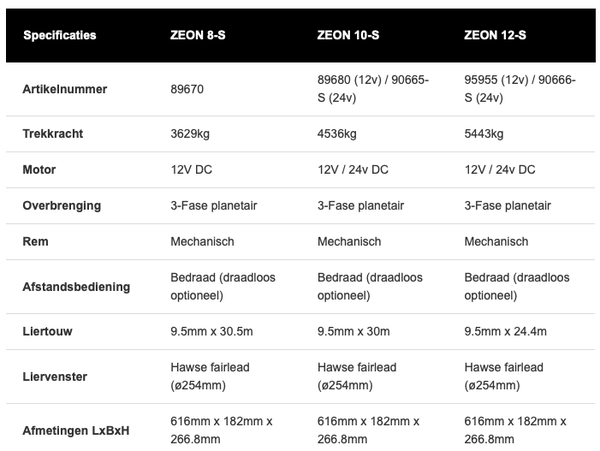This screenshot has height=451, width=600.
Task: Click the 5443kg pulling force value
Action: pyautogui.click(x=485, y=134)
